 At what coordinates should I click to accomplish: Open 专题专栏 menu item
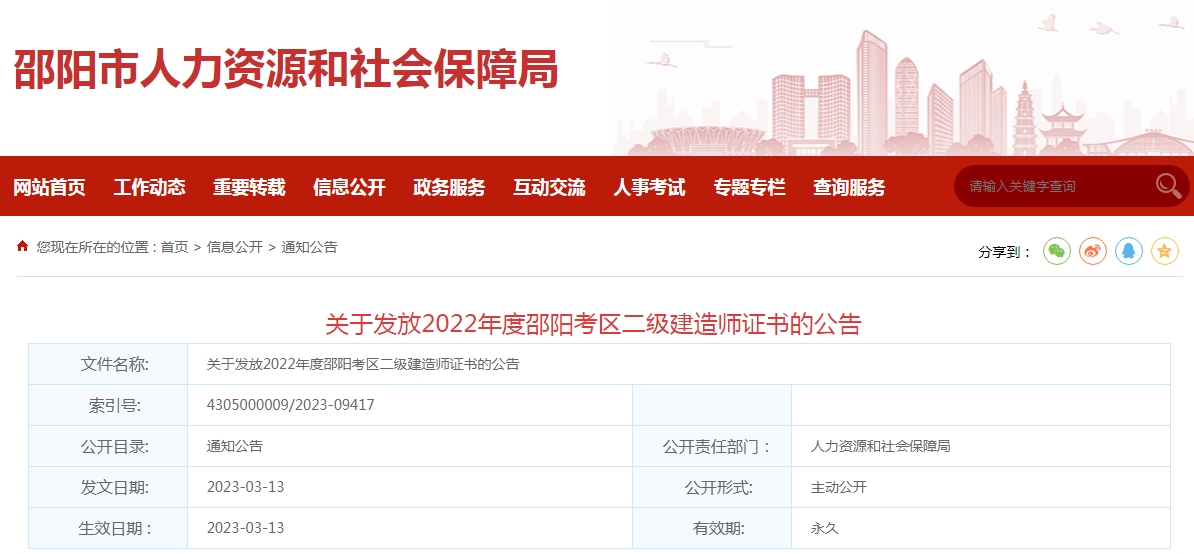click(x=749, y=186)
